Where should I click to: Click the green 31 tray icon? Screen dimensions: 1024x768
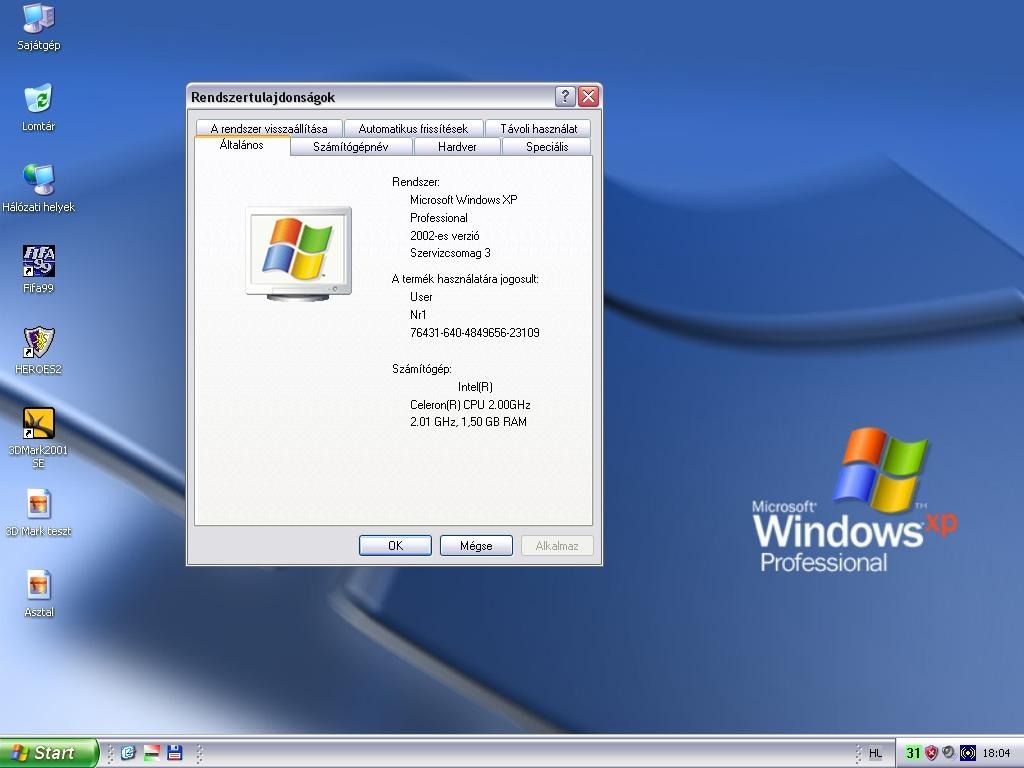point(913,754)
